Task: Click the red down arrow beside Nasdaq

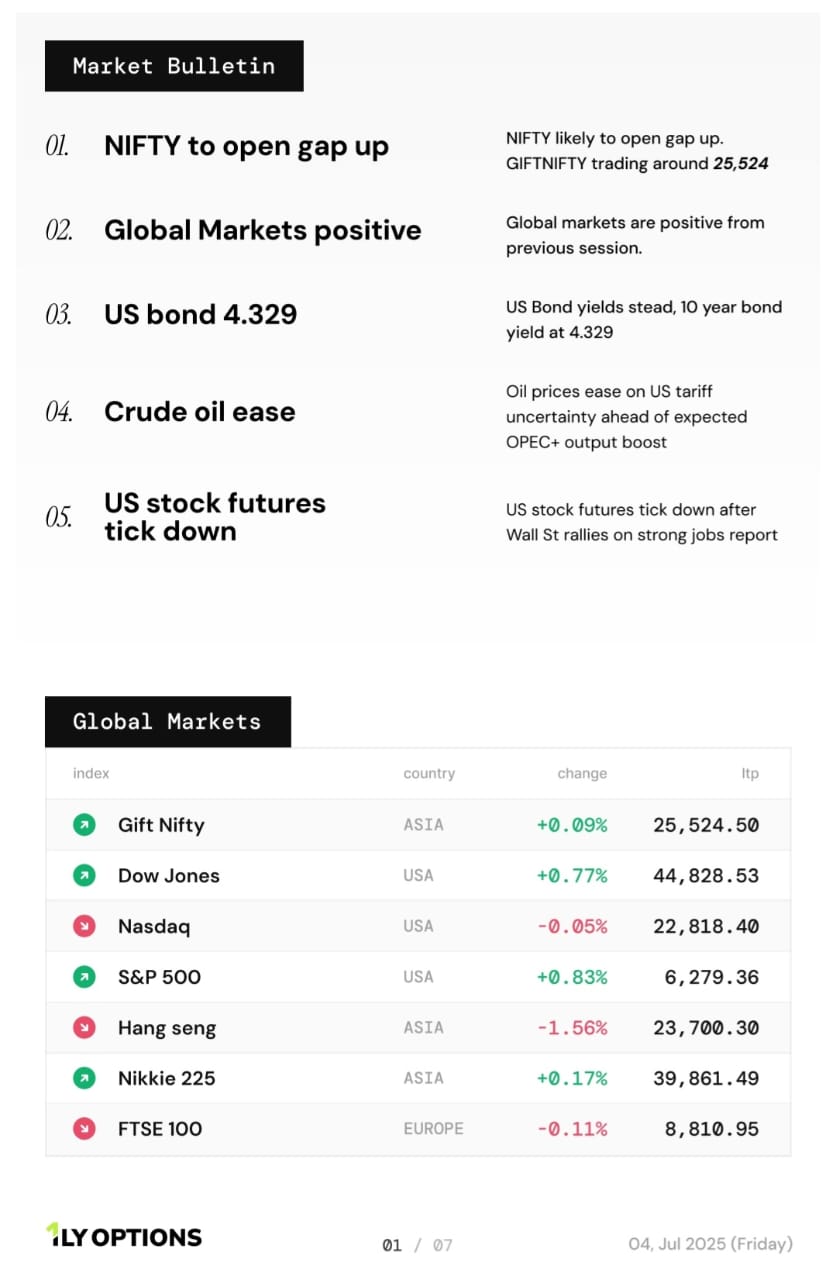Action: click(x=84, y=926)
